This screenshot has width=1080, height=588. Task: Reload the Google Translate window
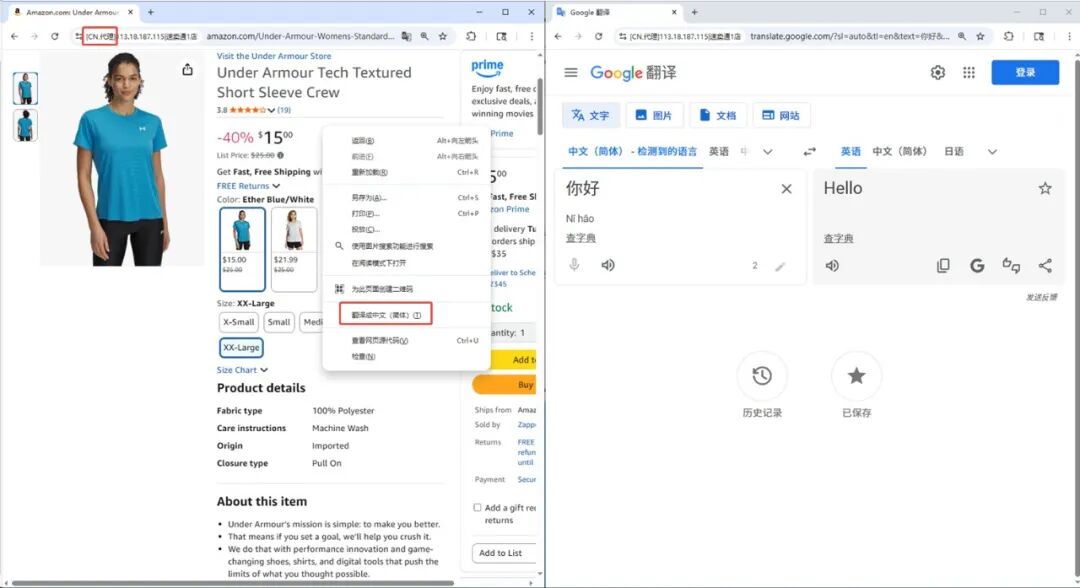click(599, 36)
